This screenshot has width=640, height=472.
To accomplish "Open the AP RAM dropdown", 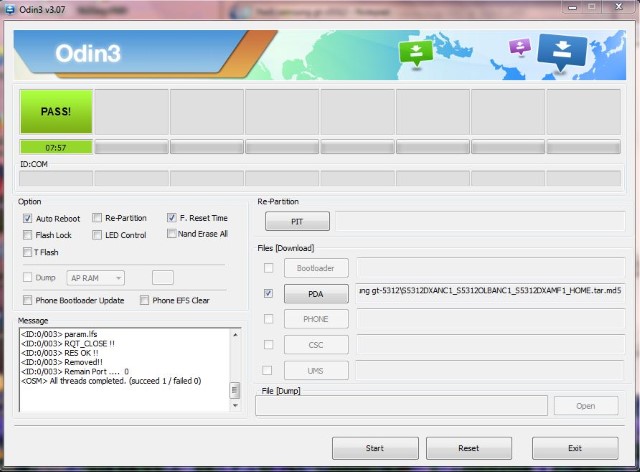I will click(x=95, y=278).
